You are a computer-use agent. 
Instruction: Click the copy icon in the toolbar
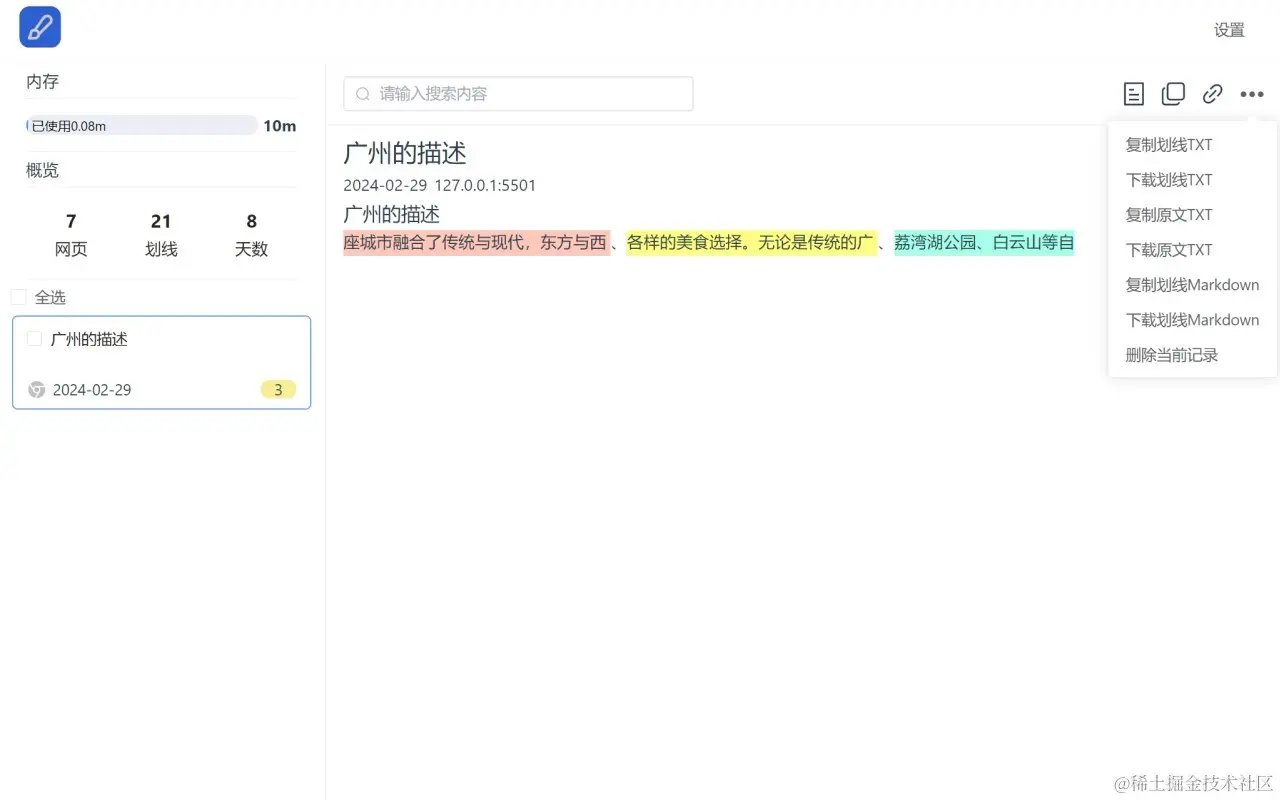click(x=1173, y=92)
